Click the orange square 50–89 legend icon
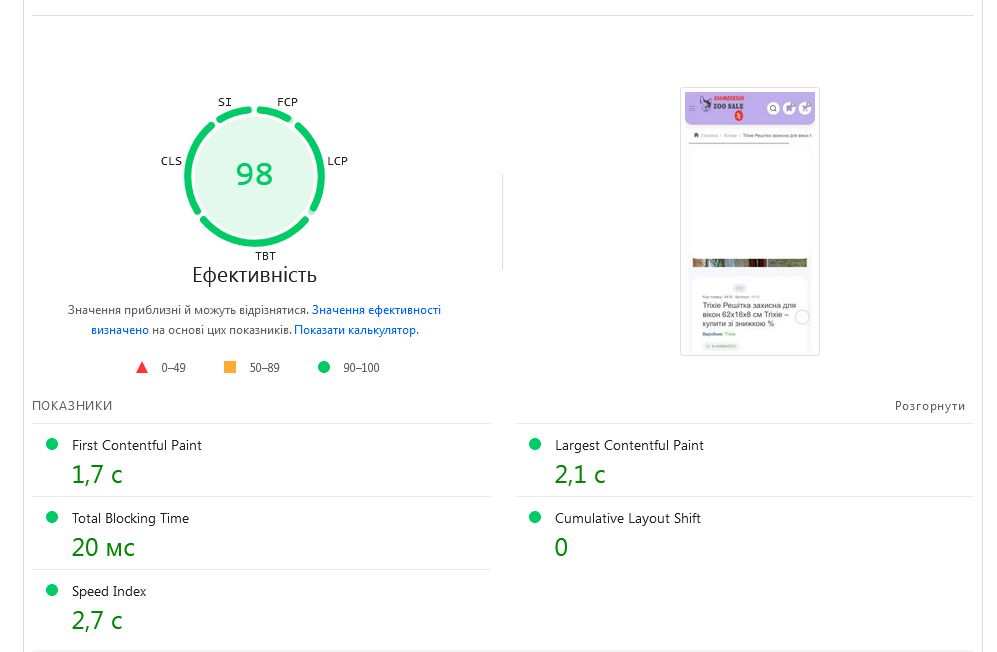997x652 pixels. pyautogui.click(x=230, y=367)
